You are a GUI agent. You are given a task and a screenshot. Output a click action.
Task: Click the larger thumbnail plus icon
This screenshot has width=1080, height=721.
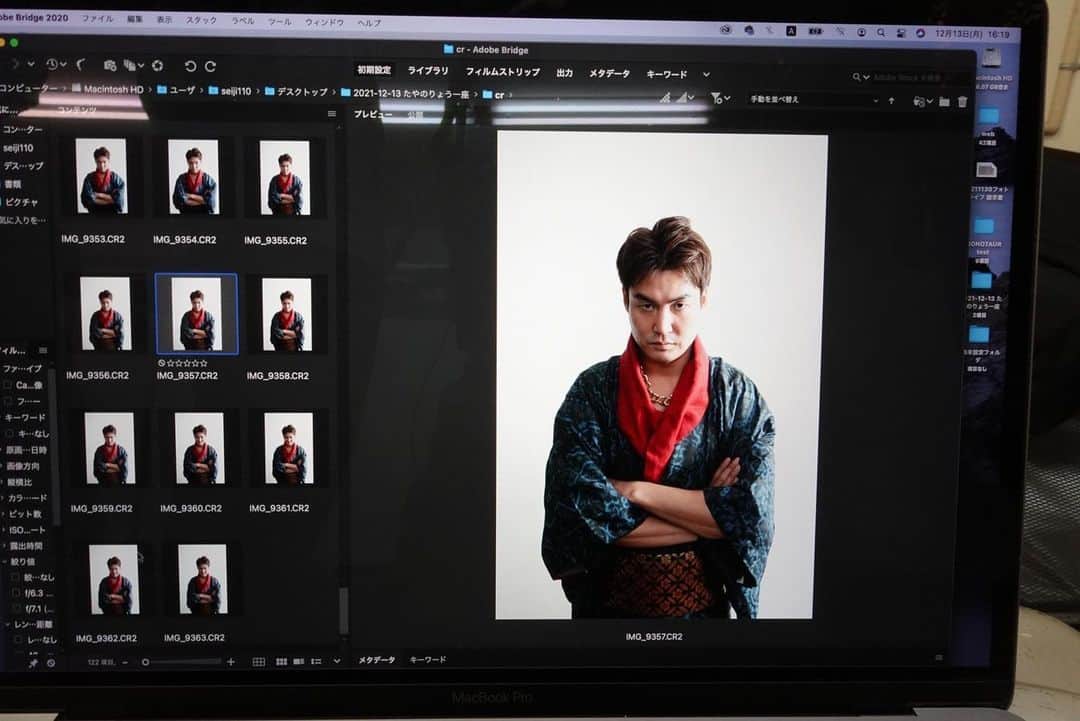231,662
